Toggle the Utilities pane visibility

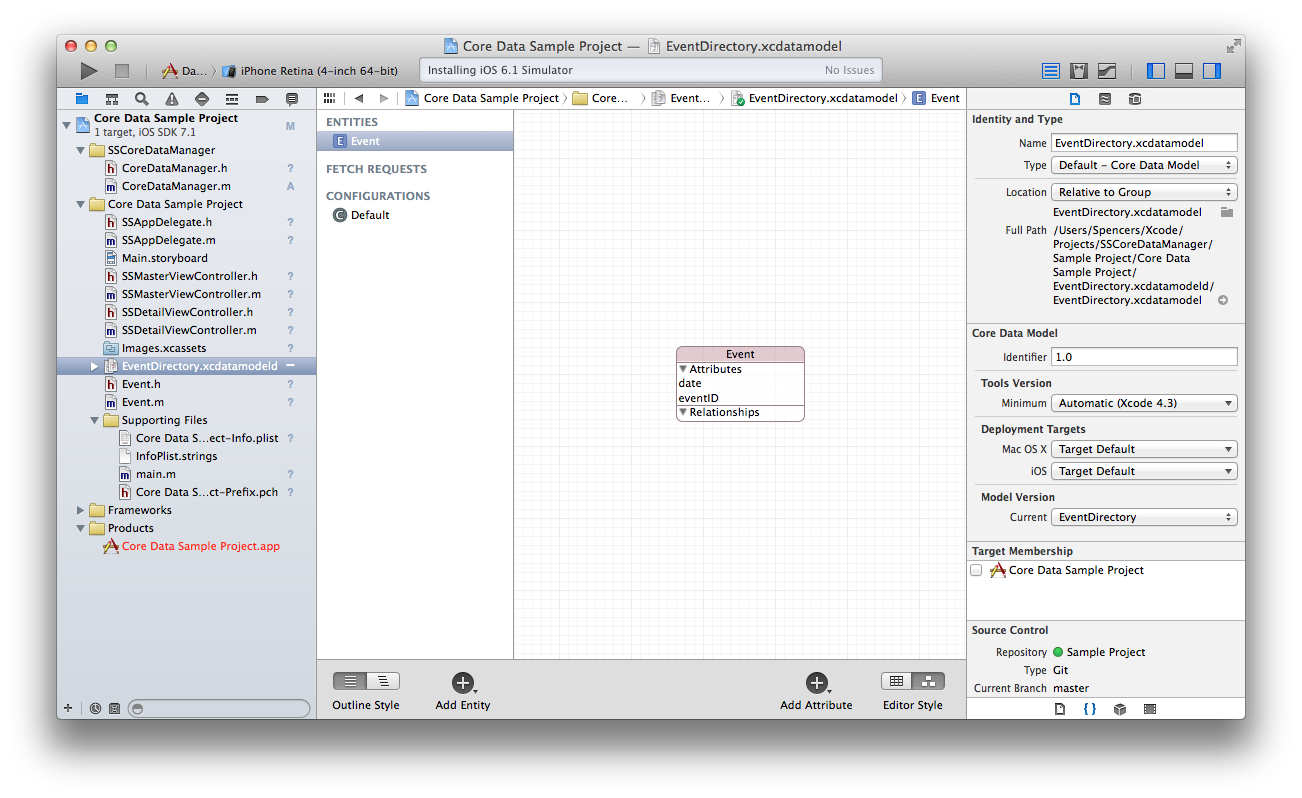coord(1212,71)
